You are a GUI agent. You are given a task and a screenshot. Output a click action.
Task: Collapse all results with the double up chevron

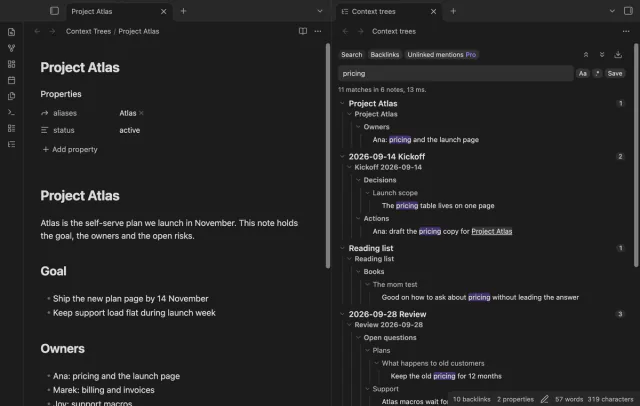[586, 55]
